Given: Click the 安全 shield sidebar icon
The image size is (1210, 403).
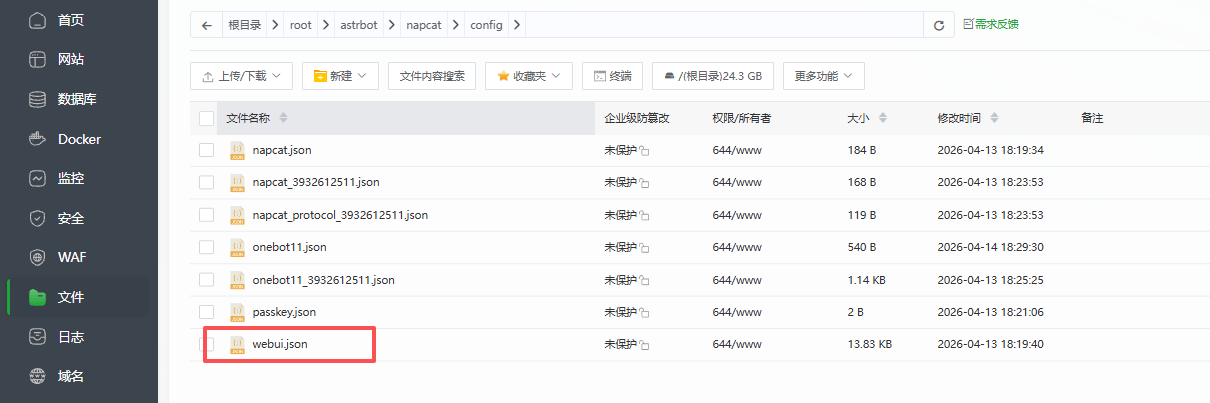Looking at the screenshot, I should [x=38, y=218].
